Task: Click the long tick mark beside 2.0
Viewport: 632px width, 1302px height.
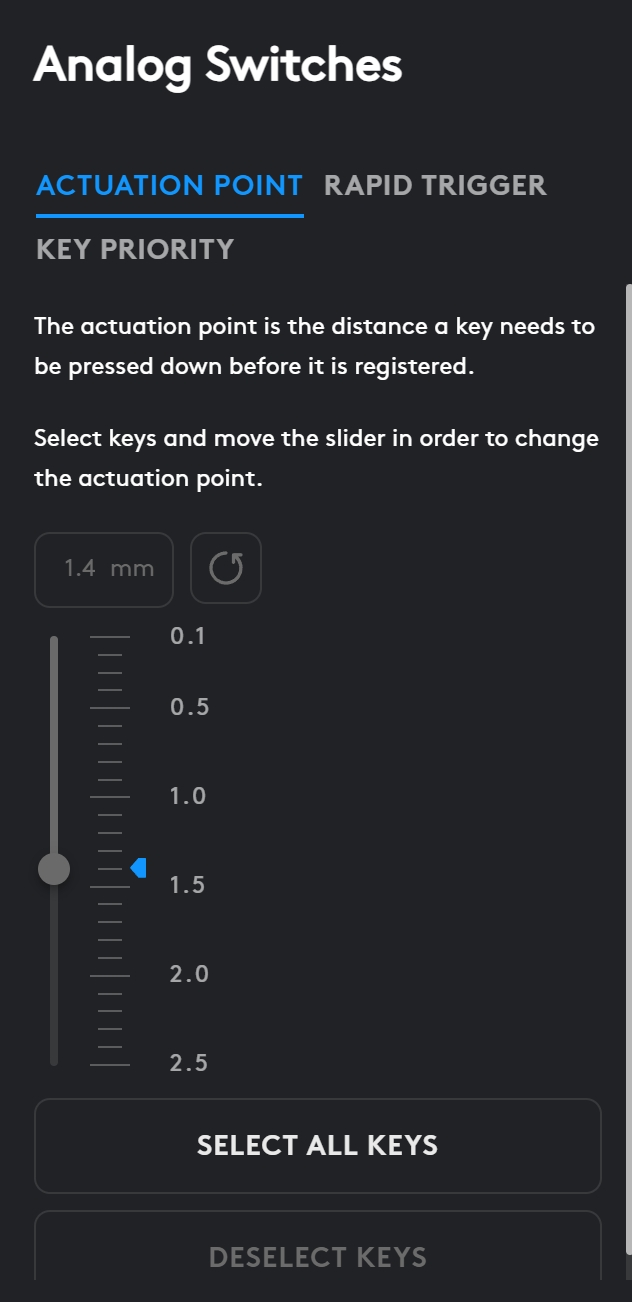Action: (110, 975)
